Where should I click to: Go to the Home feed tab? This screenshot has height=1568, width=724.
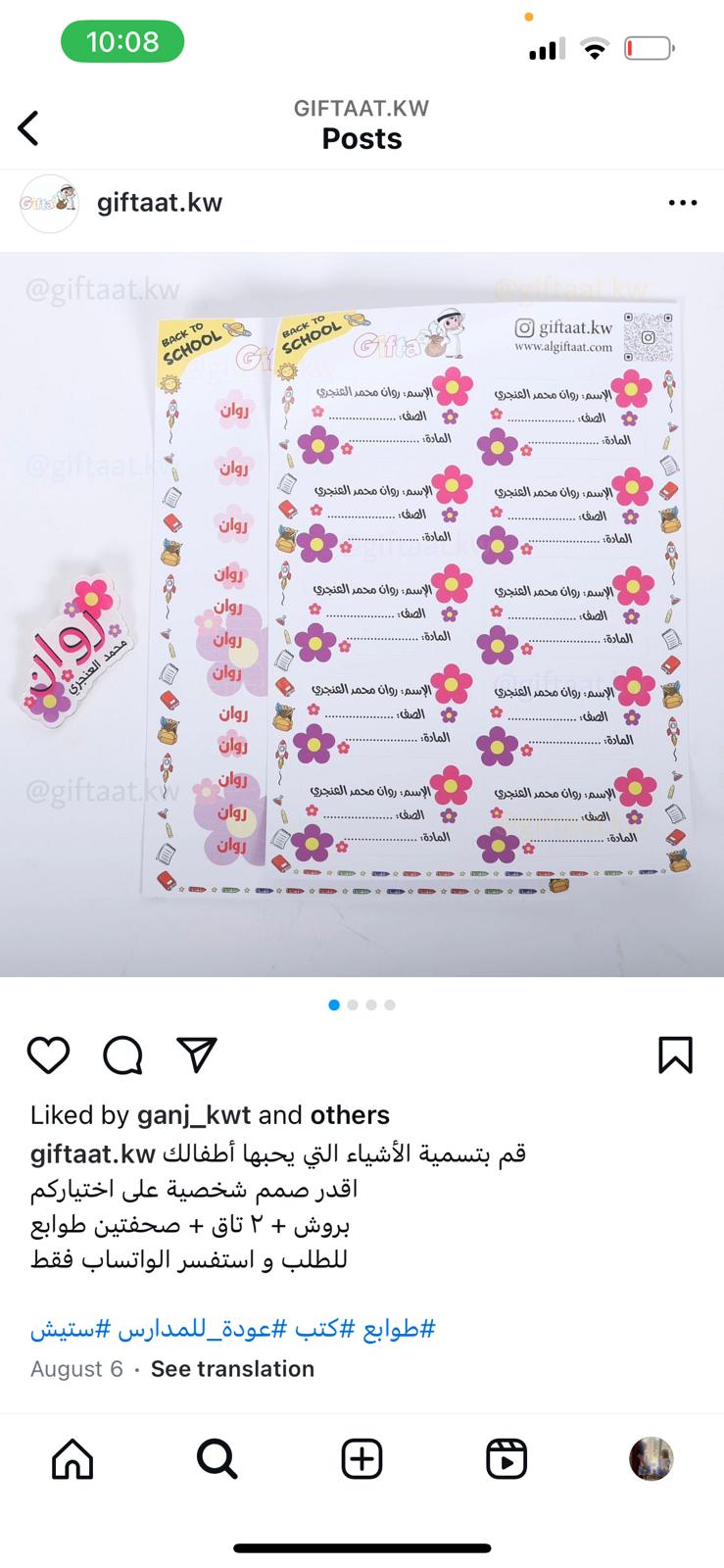[72, 1458]
